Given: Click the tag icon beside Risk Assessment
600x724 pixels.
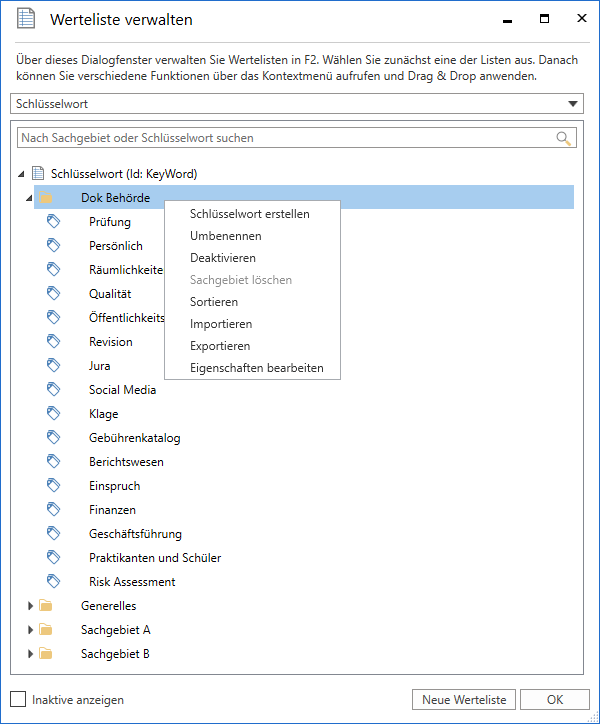Looking at the screenshot, I should click(x=54, y=582).
